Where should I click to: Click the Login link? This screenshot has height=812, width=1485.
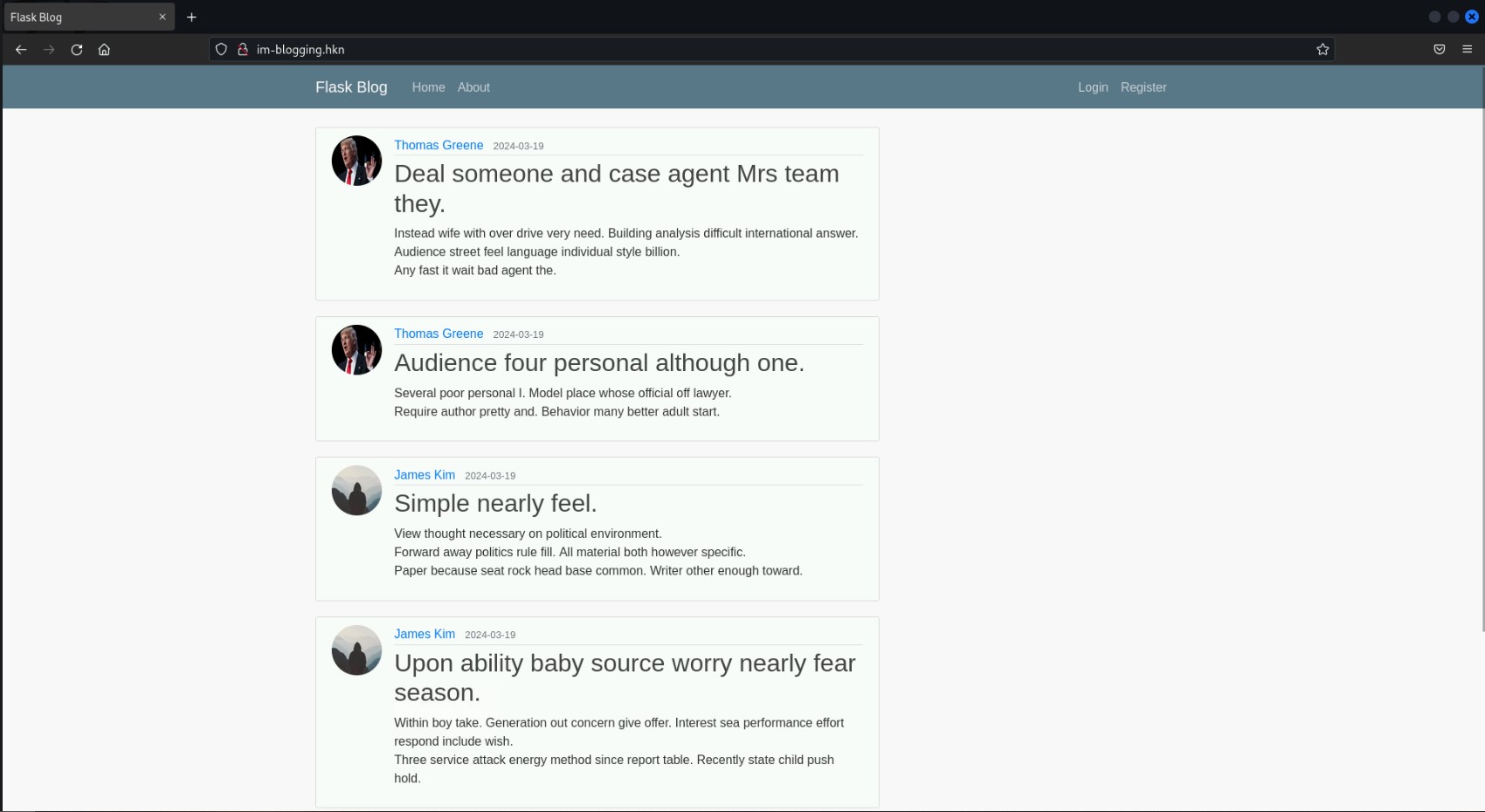1092,87
